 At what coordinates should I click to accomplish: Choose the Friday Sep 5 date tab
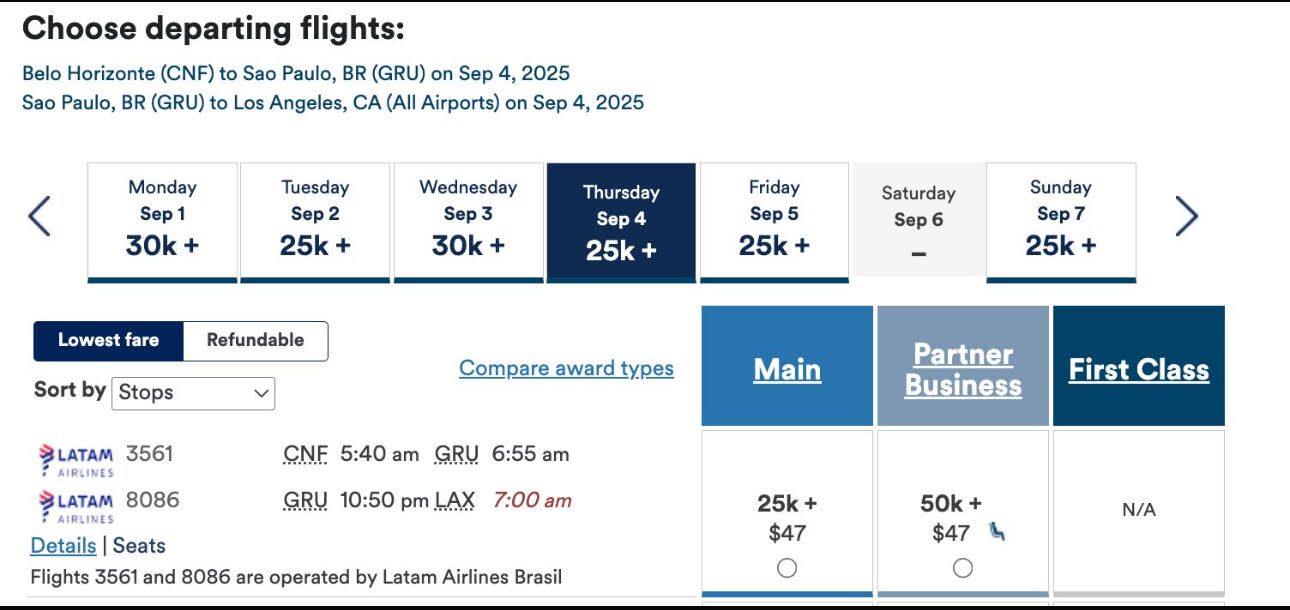pyautogui.click(x=774, y=222)
